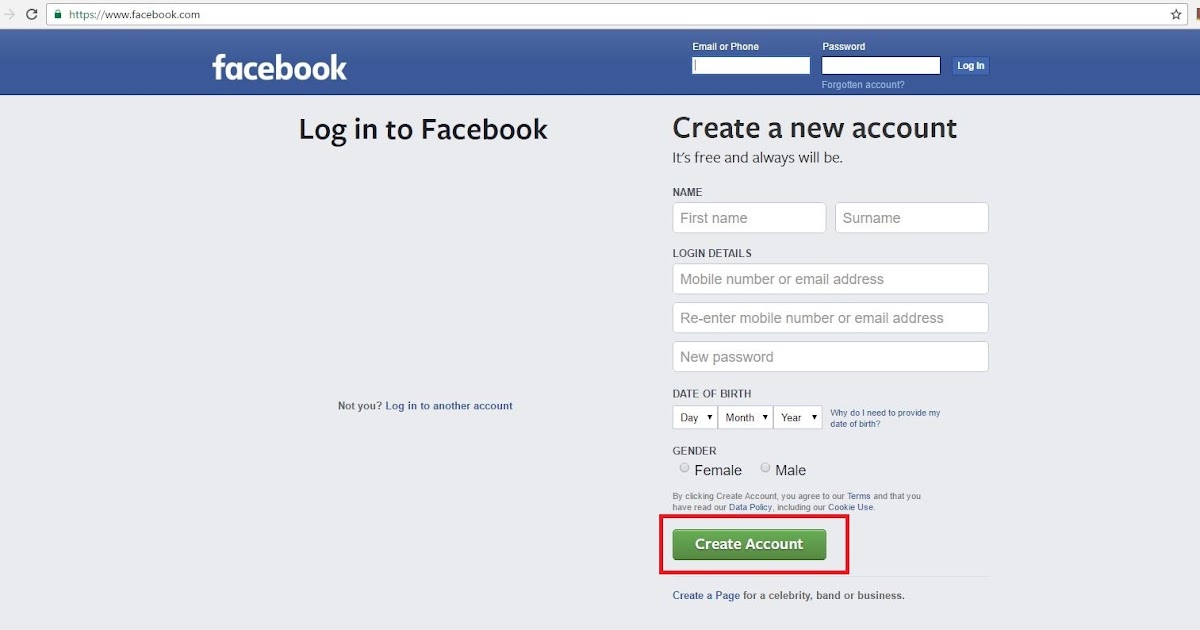Follow the Log in to another account link
This screenshot has height=630, width=1200.
(x=449, y=406)
